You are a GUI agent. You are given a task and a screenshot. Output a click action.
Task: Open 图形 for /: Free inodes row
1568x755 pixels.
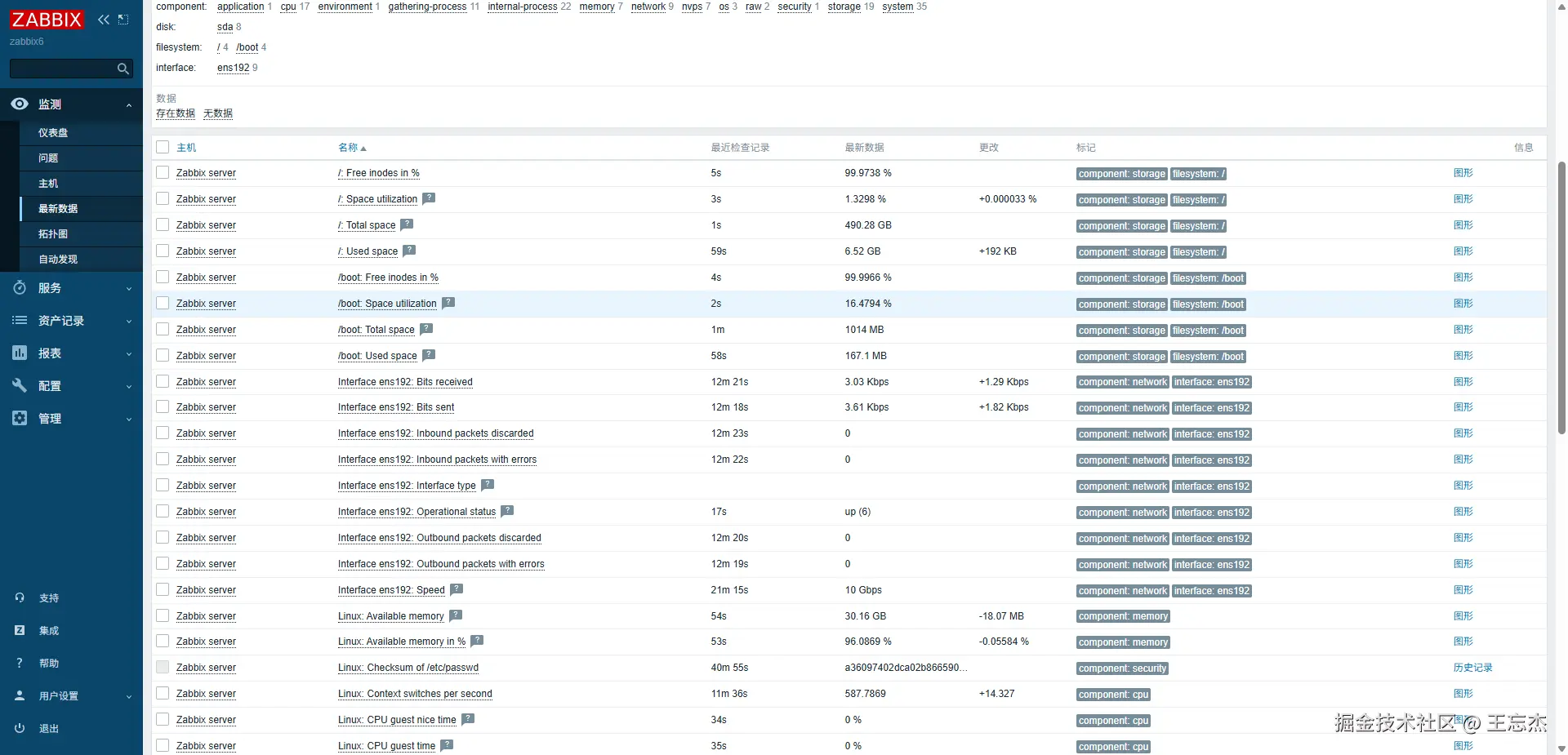1463,173
